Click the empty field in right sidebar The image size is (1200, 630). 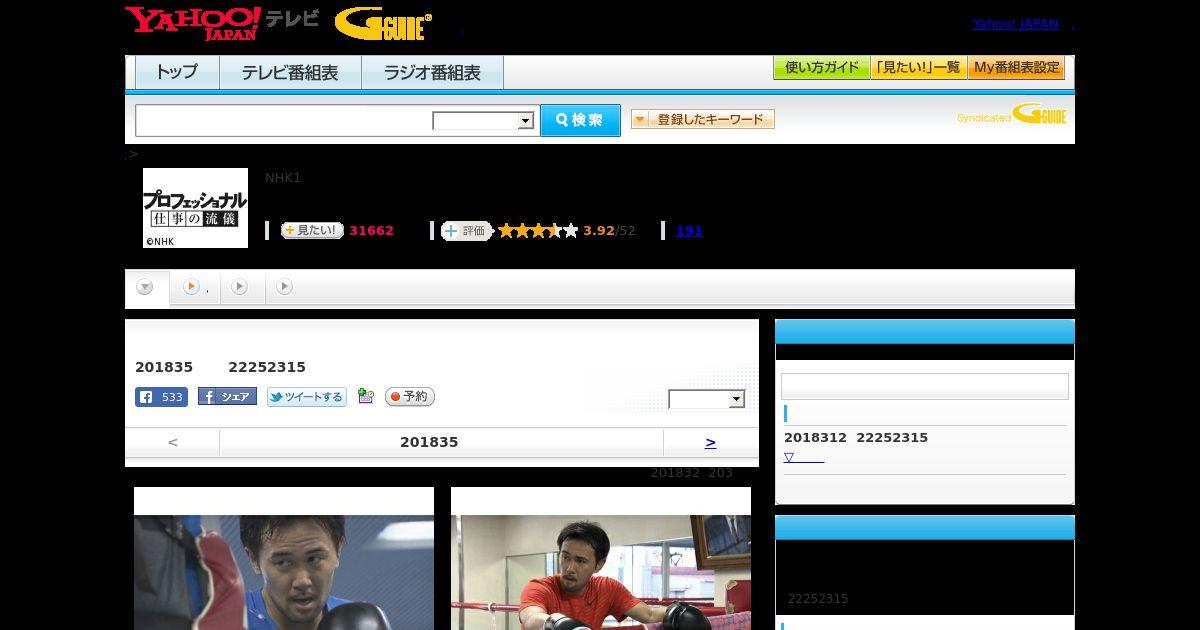point(925,386)
